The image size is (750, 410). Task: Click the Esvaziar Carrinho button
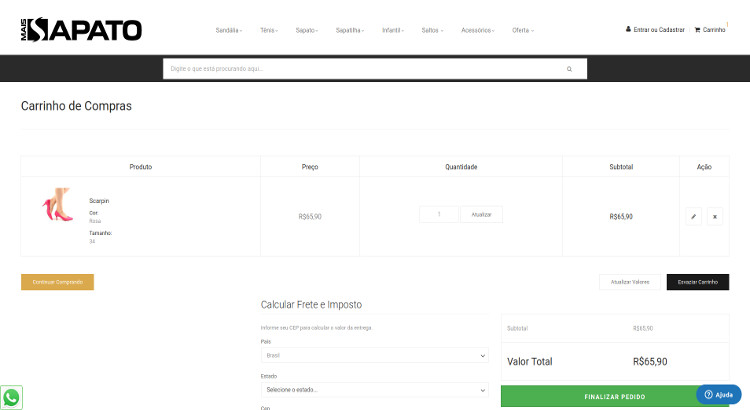tap(698, 282)
